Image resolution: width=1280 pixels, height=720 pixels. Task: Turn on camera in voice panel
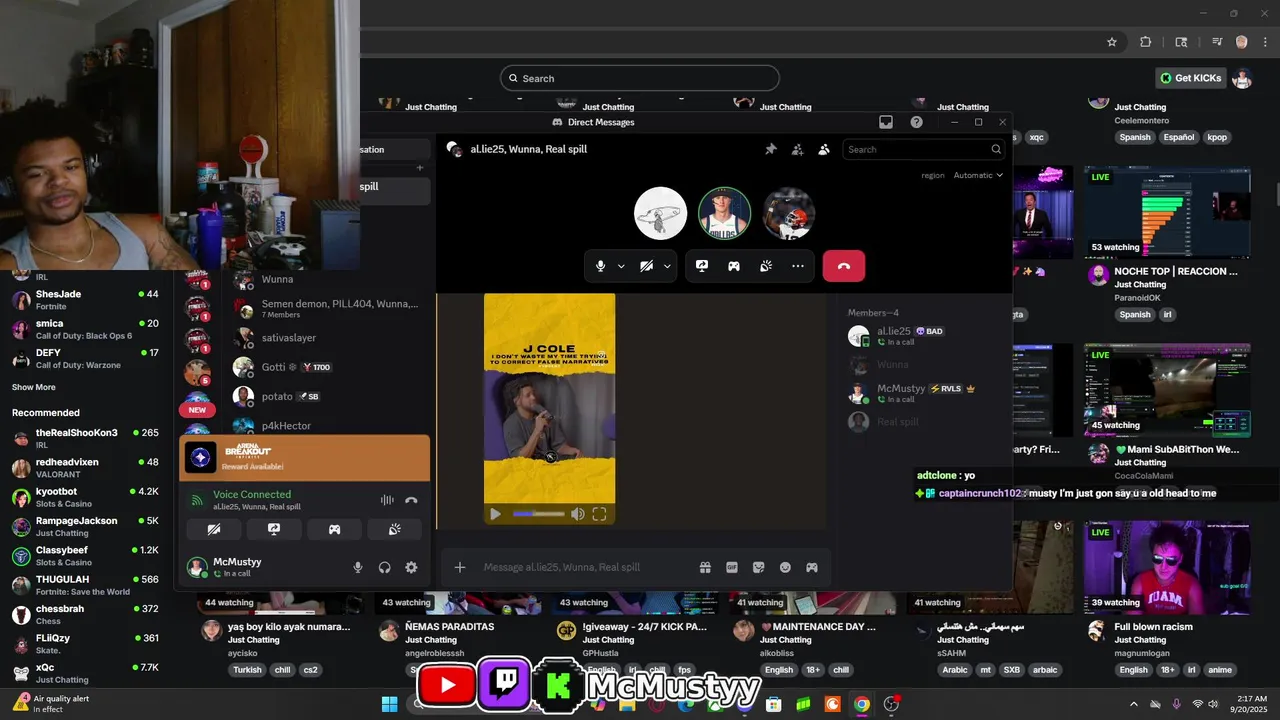213,529
